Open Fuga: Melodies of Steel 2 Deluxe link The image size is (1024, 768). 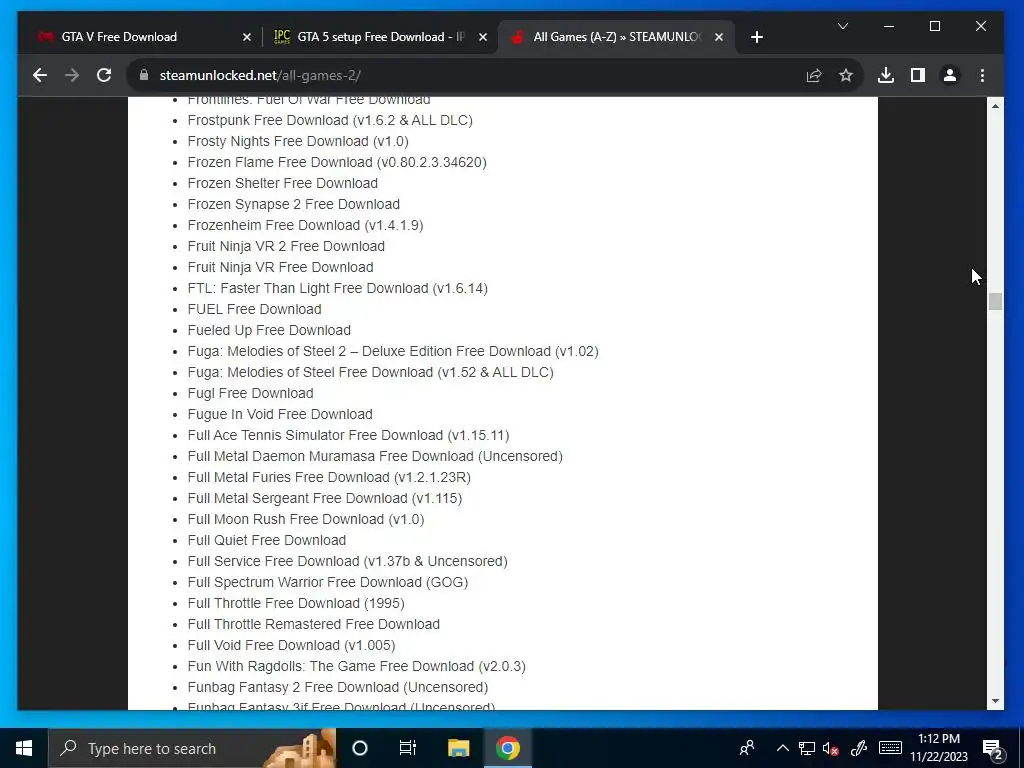coord(393,351)
